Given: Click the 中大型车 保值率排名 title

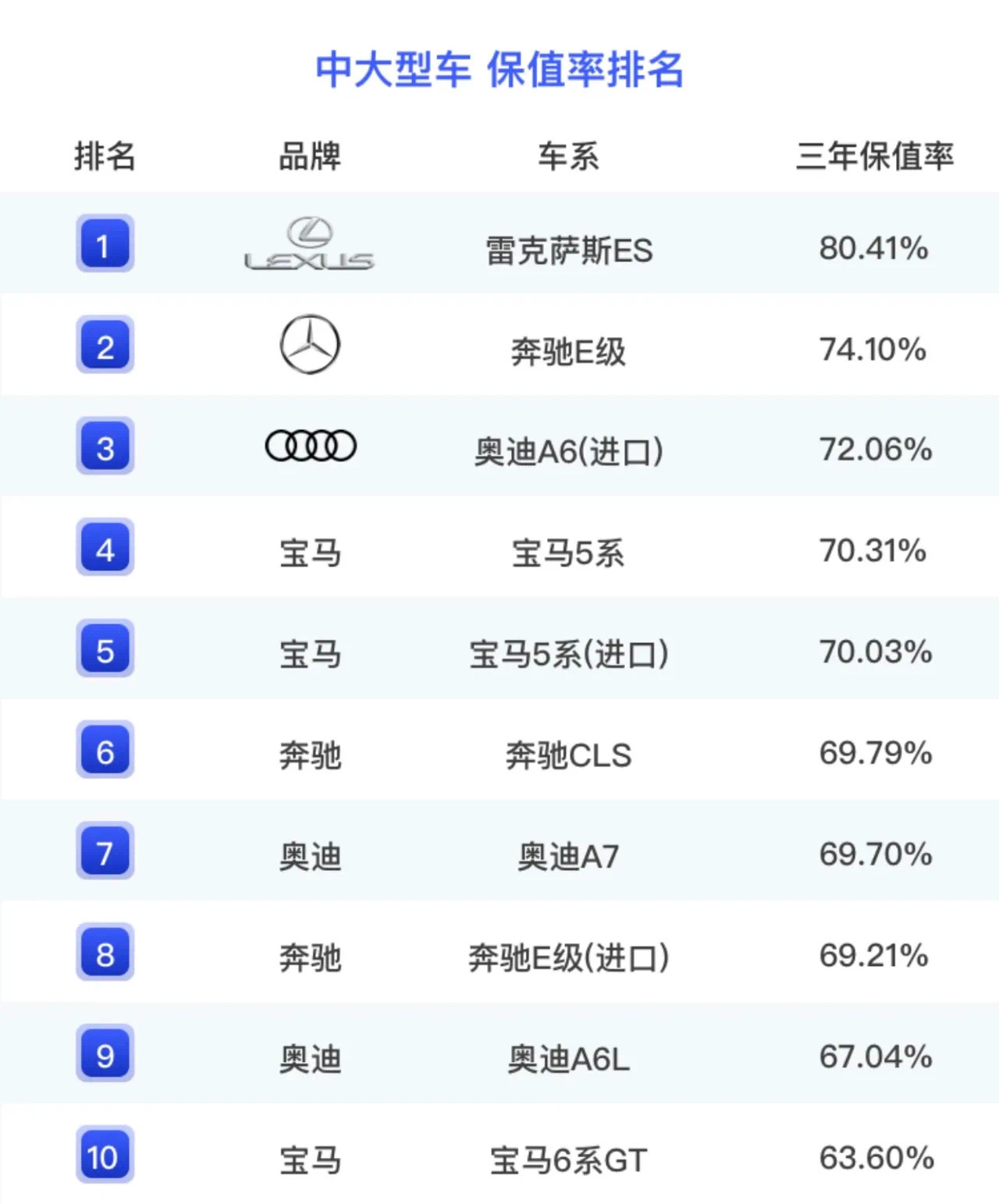Looking at the screenshot, I should (x=499, y=69).
